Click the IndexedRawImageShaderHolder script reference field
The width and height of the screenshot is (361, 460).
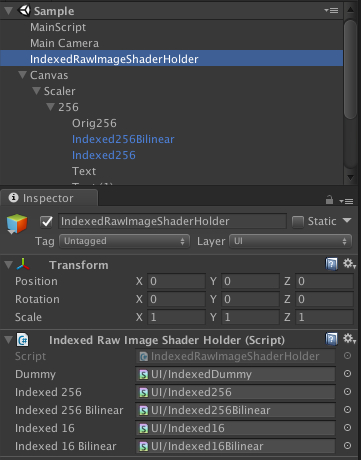click(x=235, y=356)
